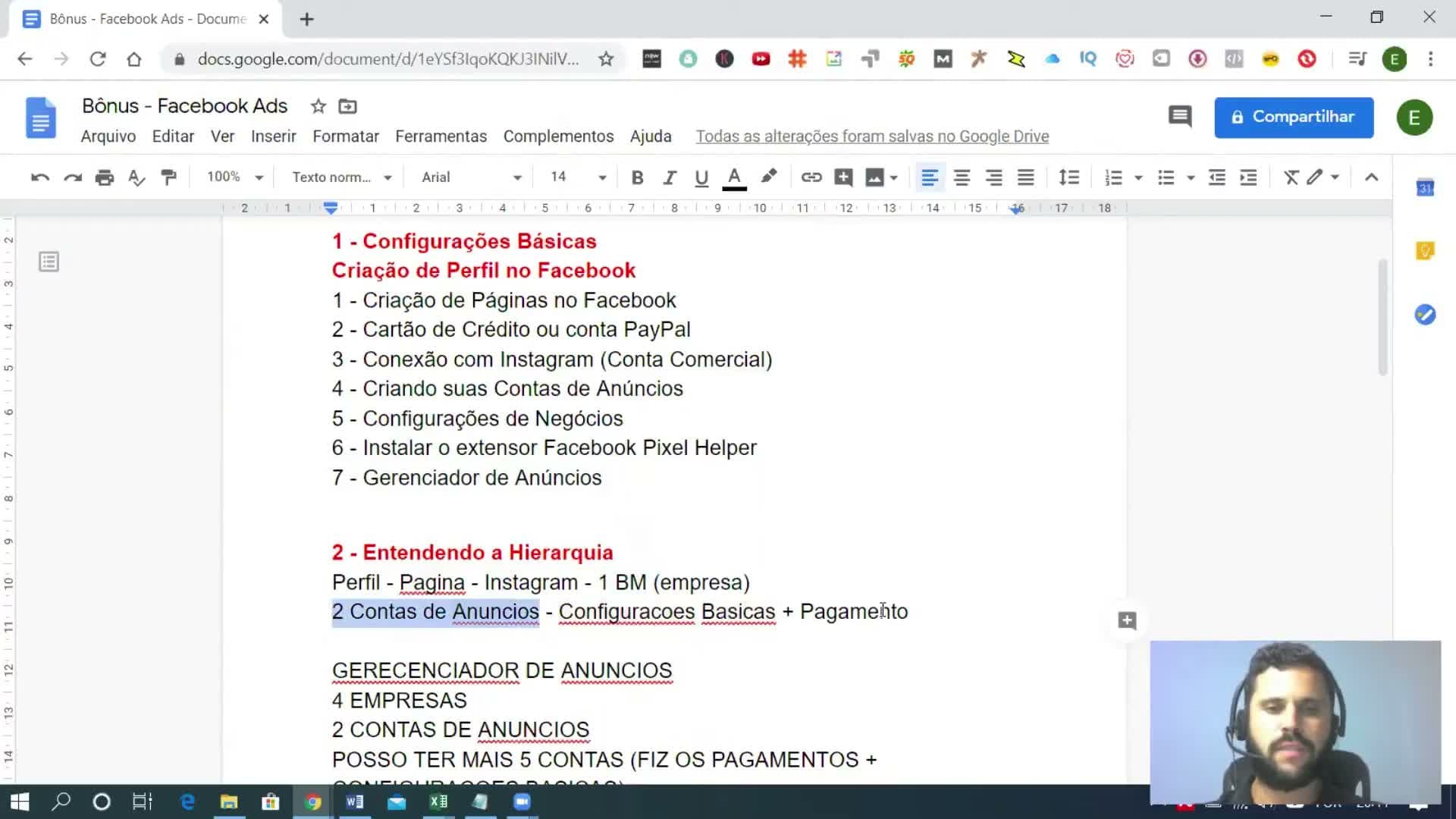The image size is (1456, 819).
Task: Decrease indent of paragraph
Action: pyautogui.click(x=1216, y=177)
